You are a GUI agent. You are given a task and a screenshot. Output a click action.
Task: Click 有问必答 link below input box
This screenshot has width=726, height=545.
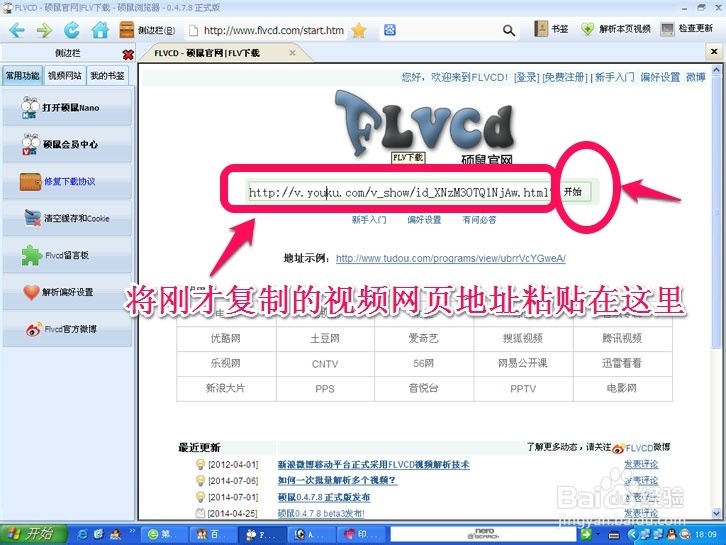coord(479,220)
